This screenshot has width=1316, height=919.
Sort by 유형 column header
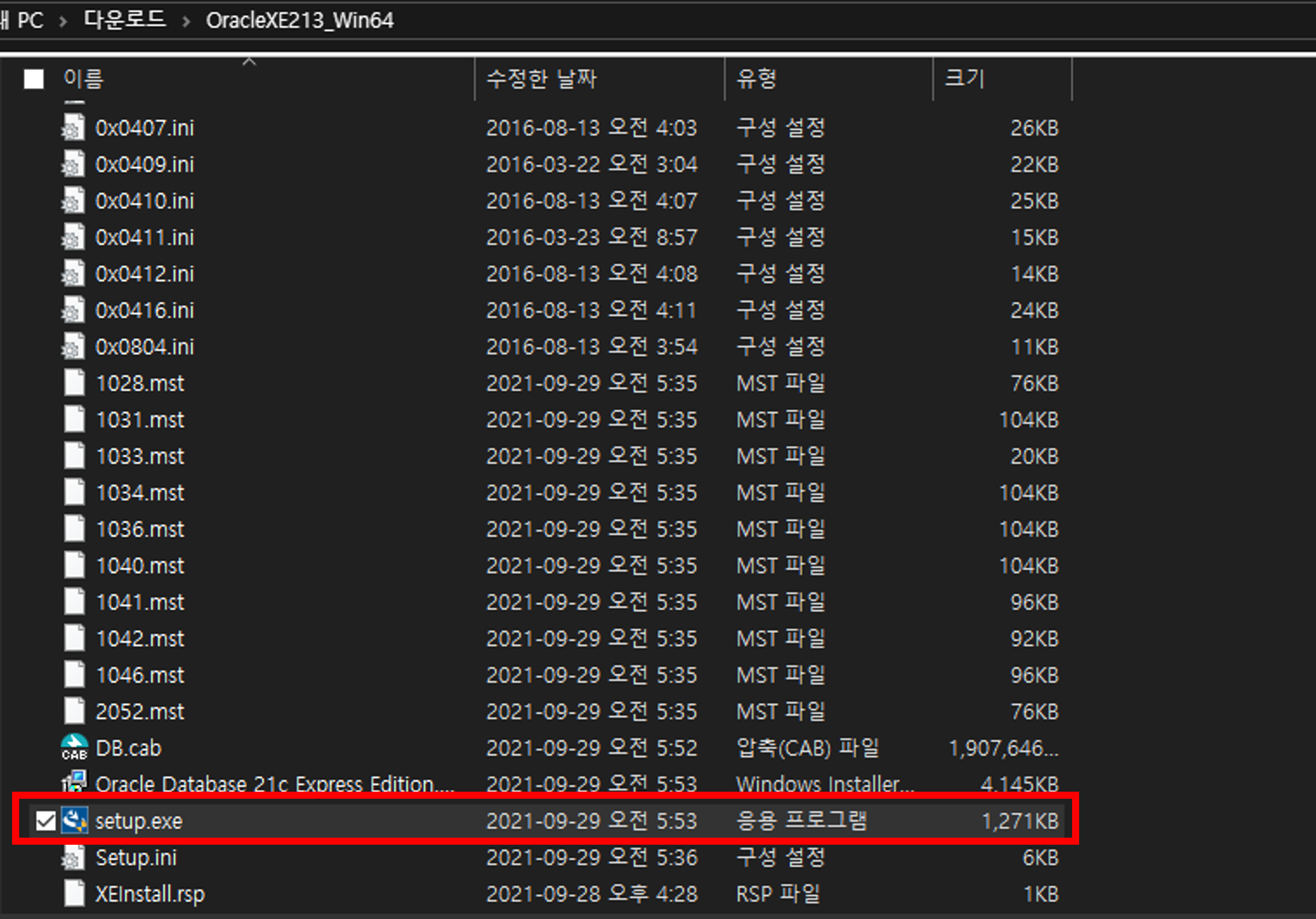tap(756, 79)
